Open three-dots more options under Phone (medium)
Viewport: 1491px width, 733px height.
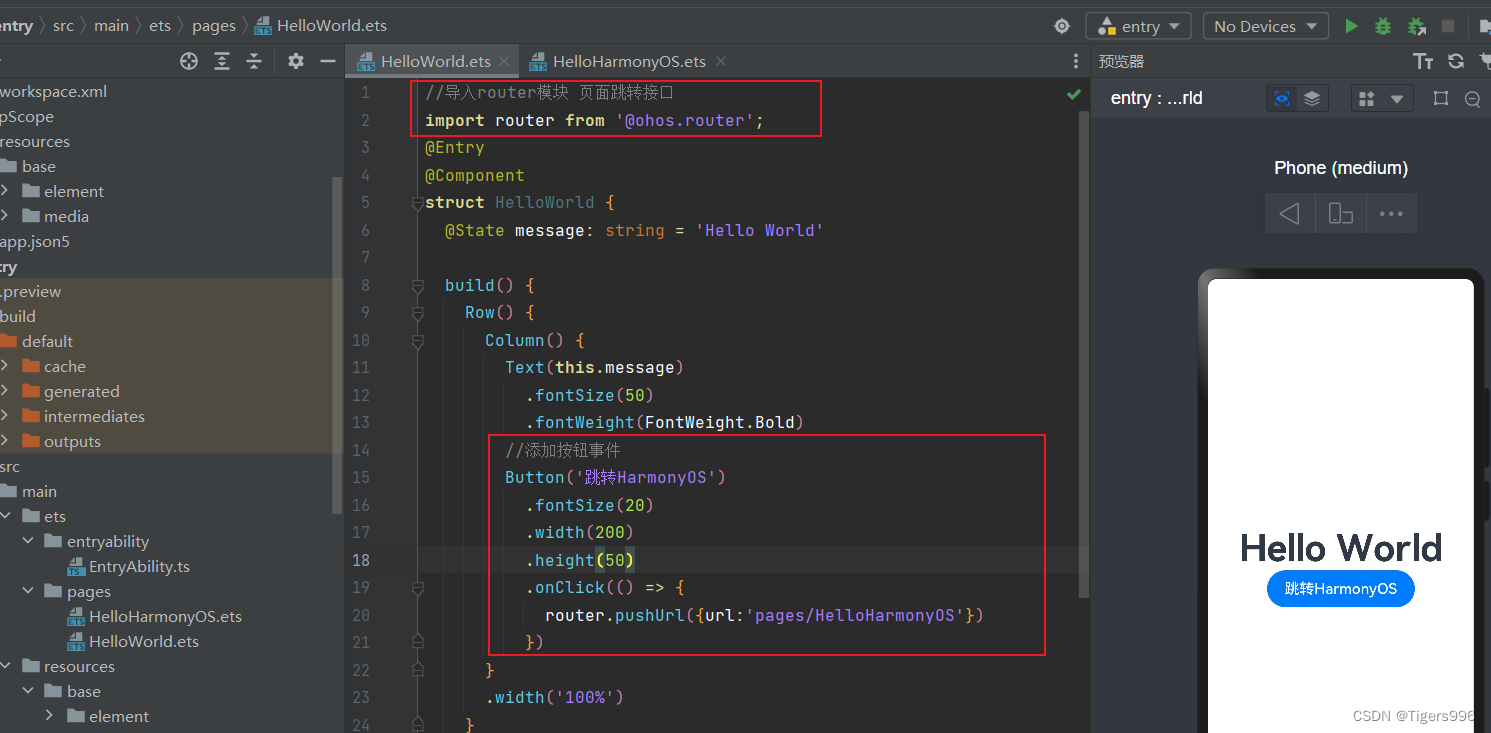coord(1391,213)
